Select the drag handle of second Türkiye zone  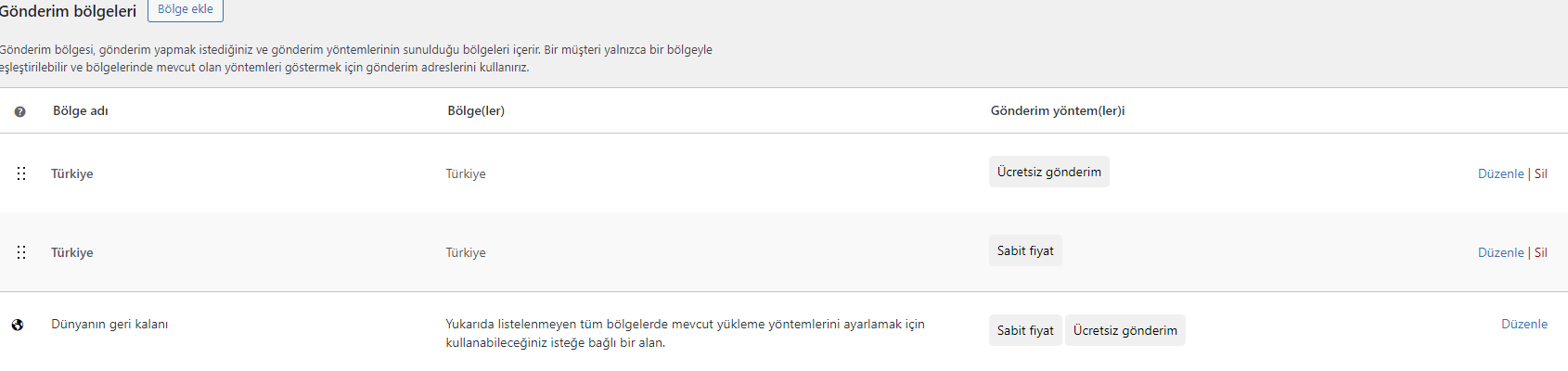21,252
